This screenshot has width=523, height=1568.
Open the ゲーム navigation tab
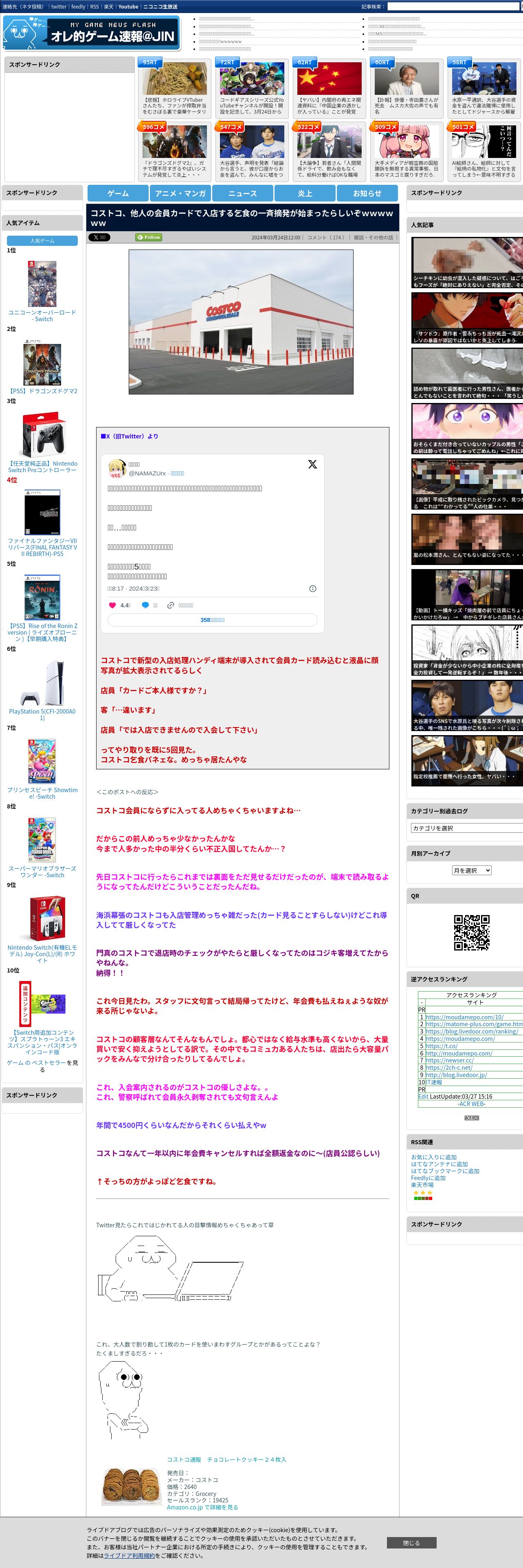(118, 193)
